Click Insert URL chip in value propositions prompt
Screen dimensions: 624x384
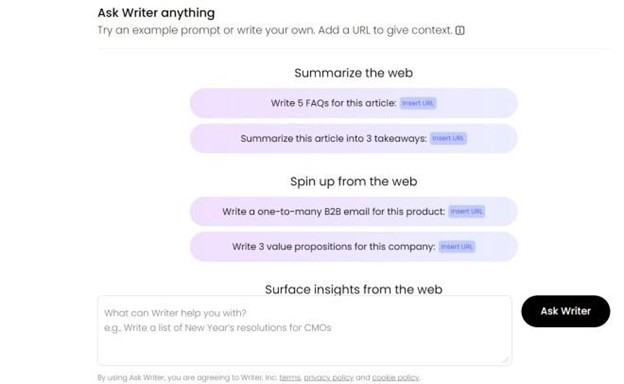coord(457,247)
